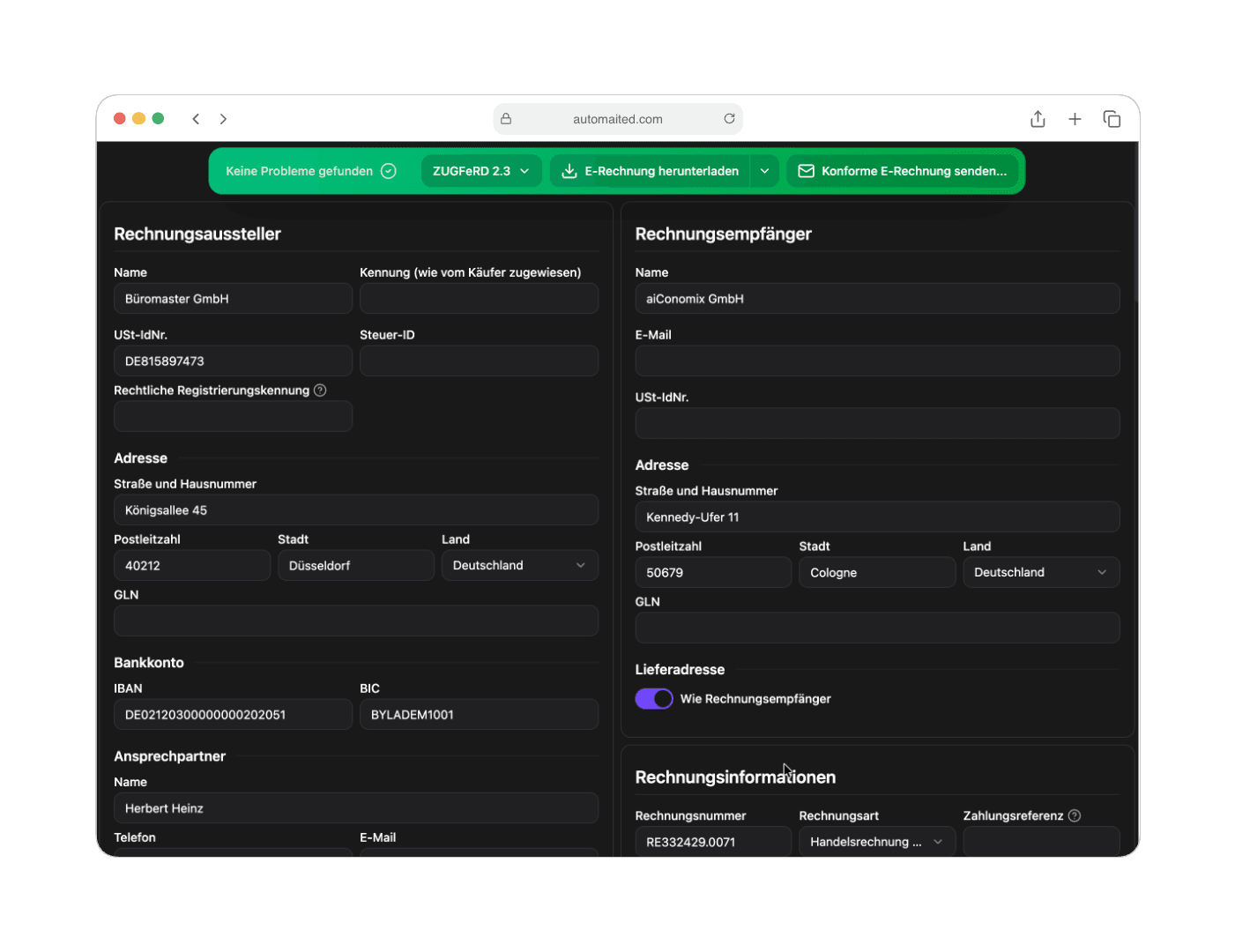Viewport: 1235px width, 952px height.
Task: Click the browser forward arrow icon
Action: pyautogui.click(x=223, y=119)
